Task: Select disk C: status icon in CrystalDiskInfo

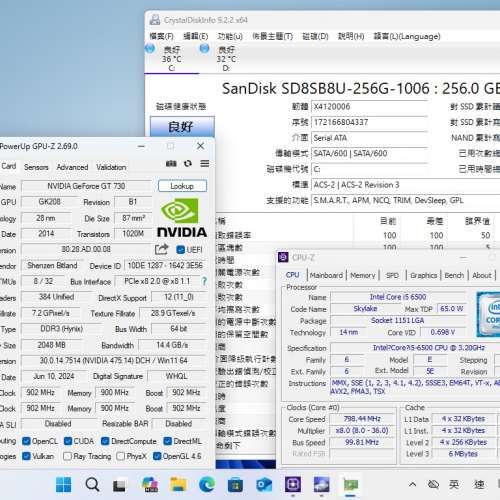Action: click(150, 49)
